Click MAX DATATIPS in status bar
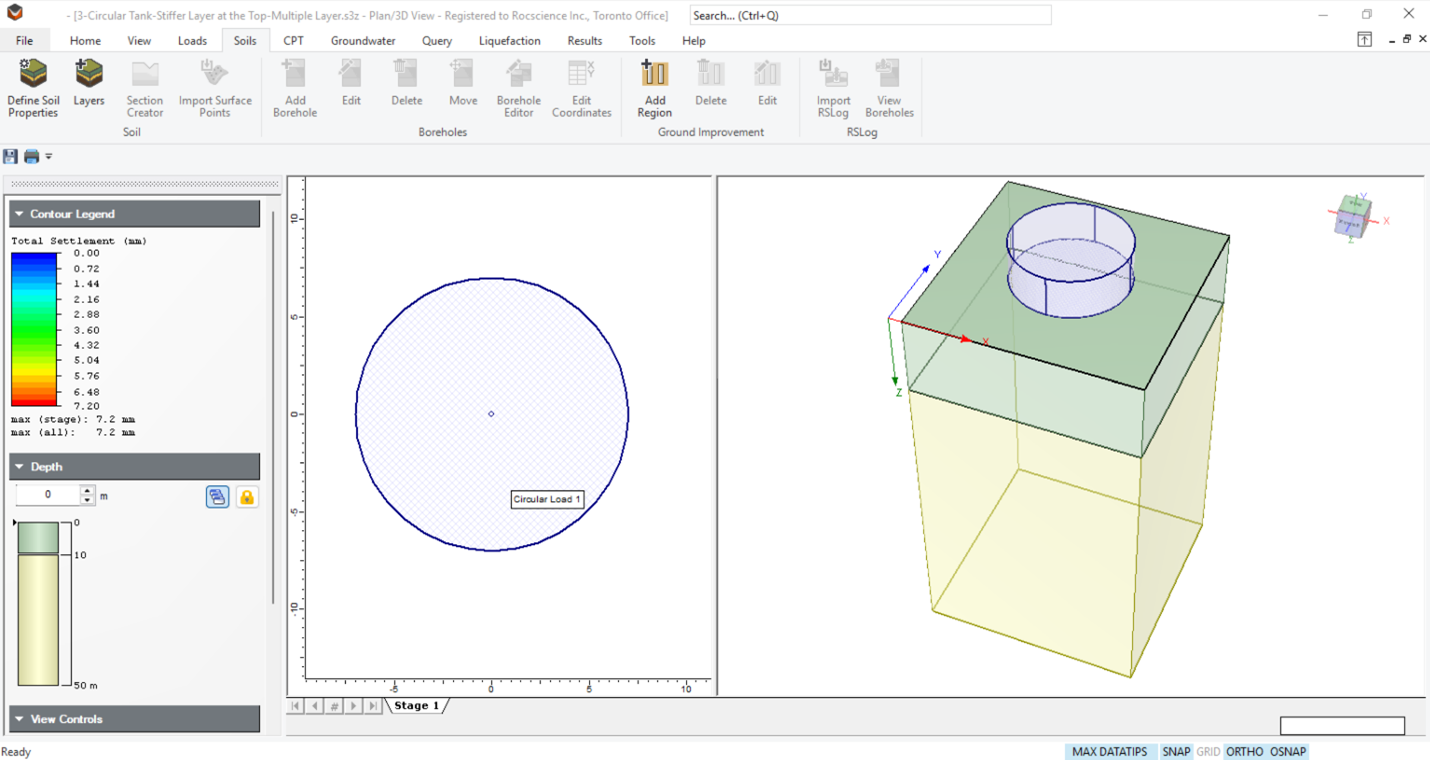1430x760 pixels. pos(1109,752)
